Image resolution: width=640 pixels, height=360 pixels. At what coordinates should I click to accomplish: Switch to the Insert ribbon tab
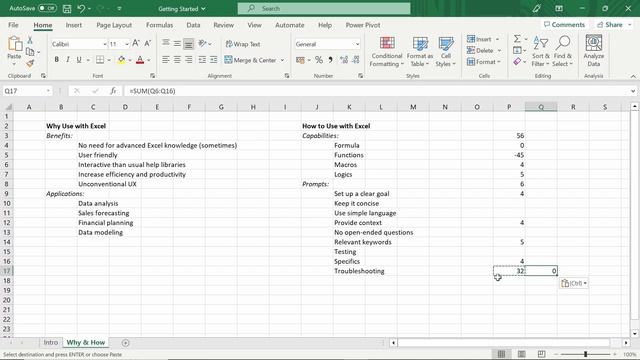click(73, 25)
